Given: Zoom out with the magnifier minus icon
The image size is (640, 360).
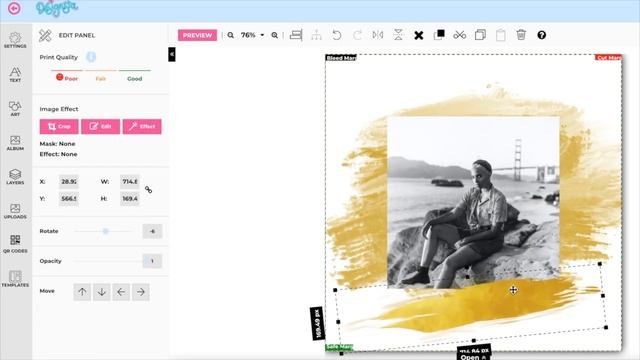Looking at the screenshot, I should 231,36.
